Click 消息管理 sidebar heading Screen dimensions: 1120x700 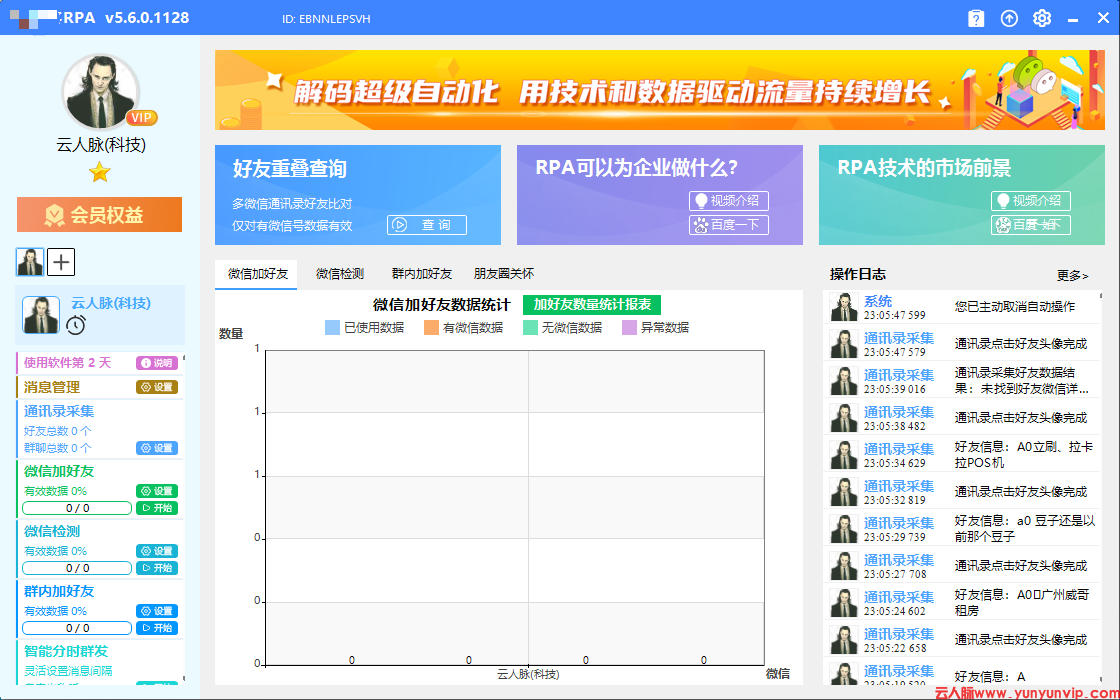(x=51, y=387)
